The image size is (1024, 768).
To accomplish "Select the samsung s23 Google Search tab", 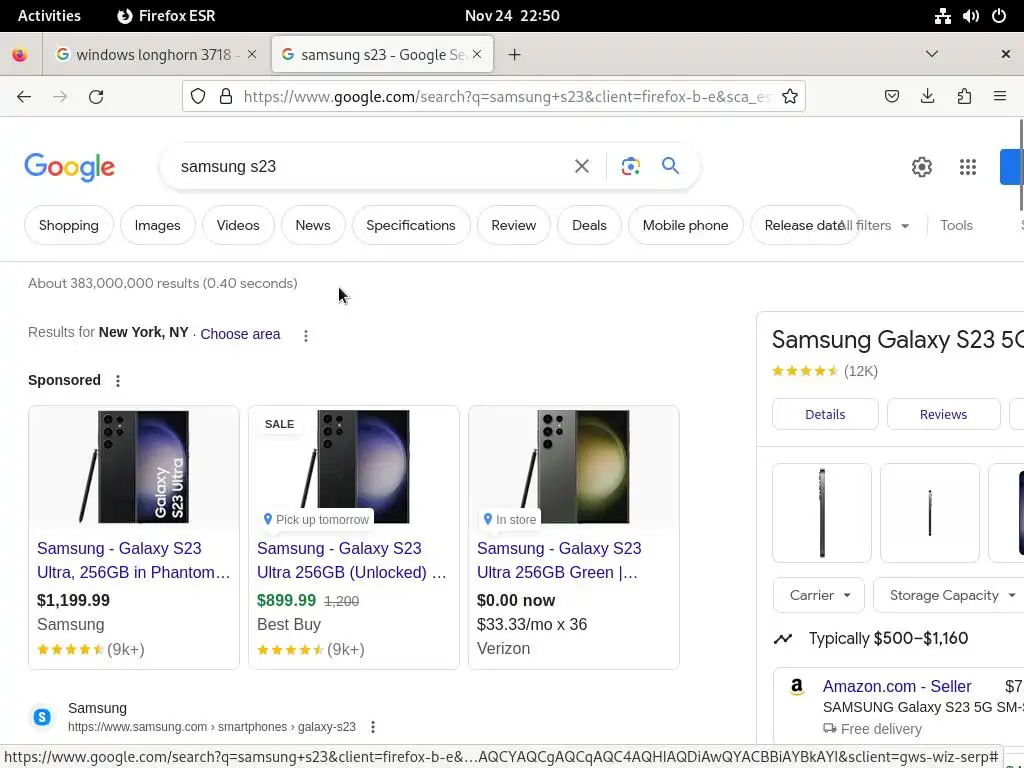I will 382,55.
